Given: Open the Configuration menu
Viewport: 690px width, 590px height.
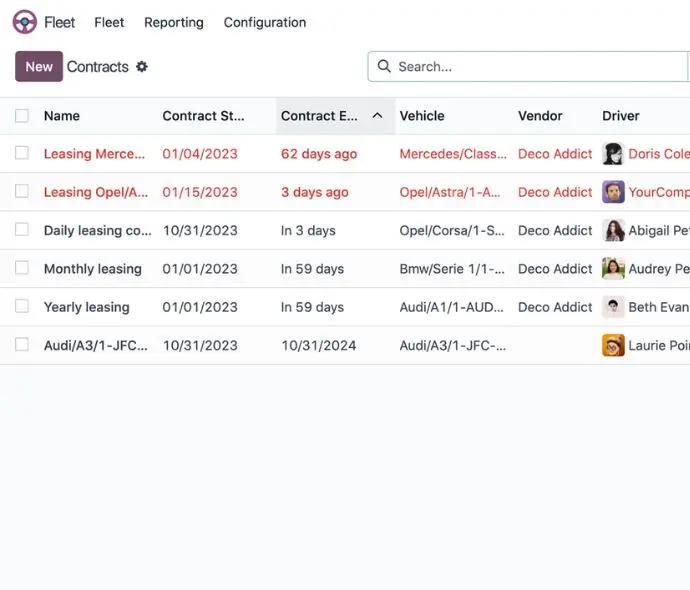Looking at the screenshot, I should 265,22.
